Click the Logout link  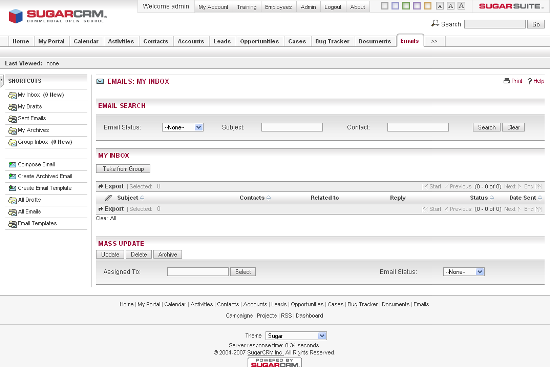tap(333, 7)
